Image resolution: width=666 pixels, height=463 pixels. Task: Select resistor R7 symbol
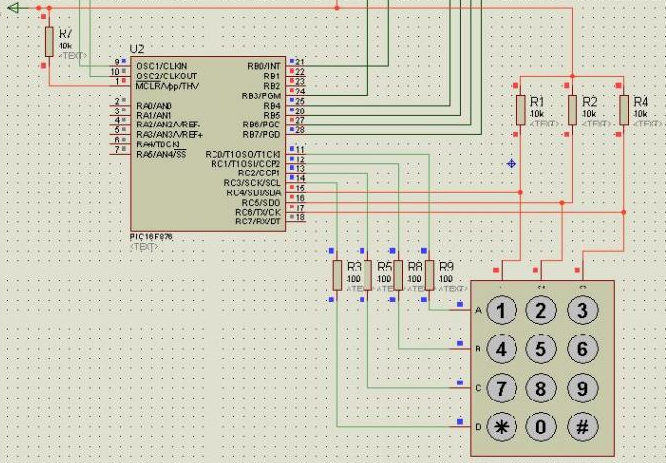coord(49,42)
